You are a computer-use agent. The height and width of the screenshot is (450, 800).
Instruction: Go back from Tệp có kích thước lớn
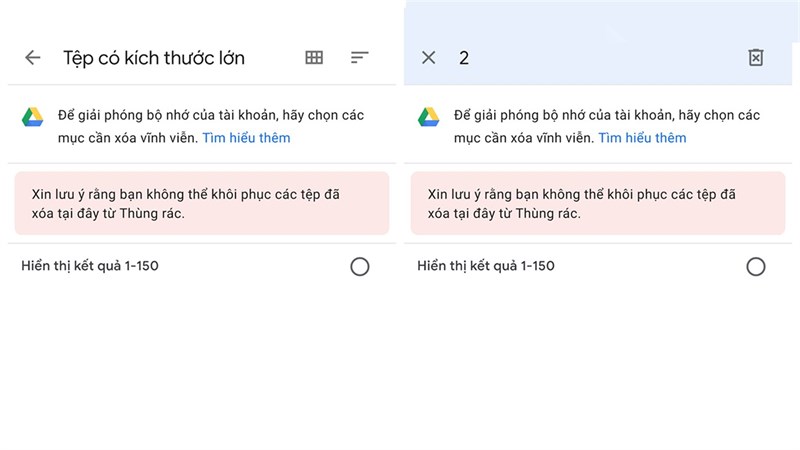point(33,58)
